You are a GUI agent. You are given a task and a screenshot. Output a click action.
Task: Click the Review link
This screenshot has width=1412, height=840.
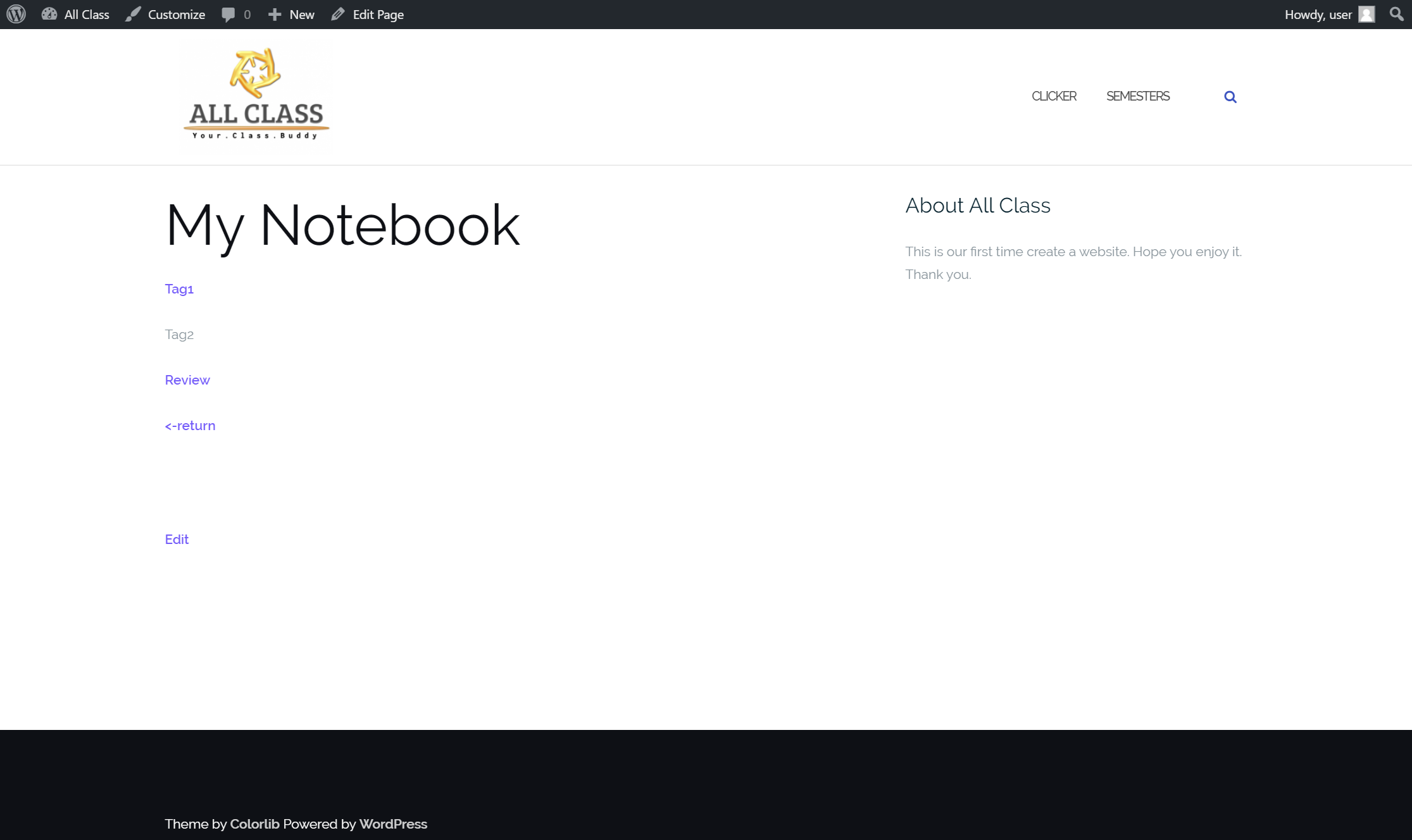(x=187, y=380)
